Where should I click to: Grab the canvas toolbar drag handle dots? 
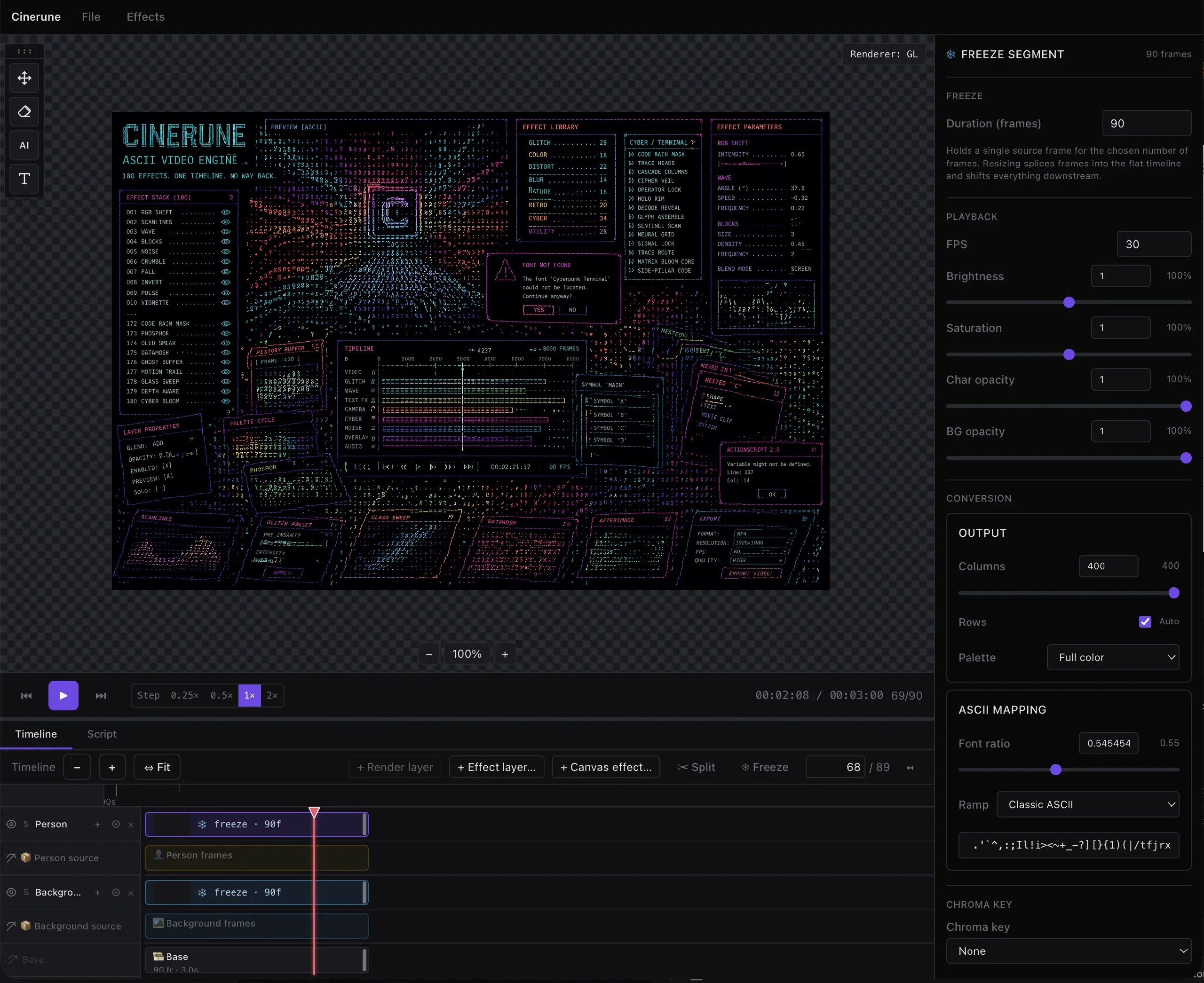point(24,52)
